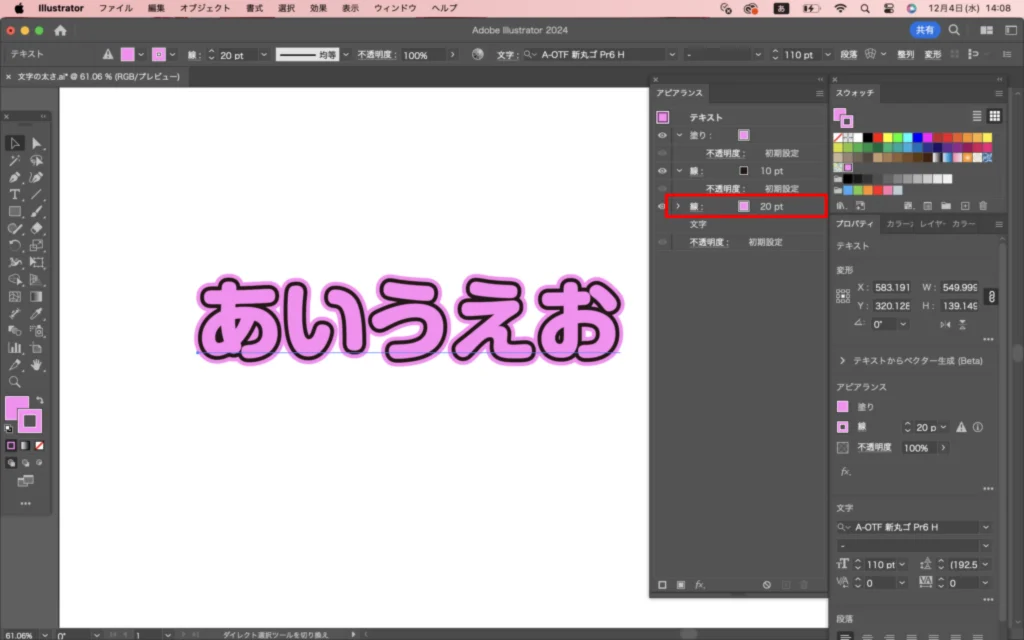Screen dimensions: 1024x640
Task: Click the constrain width and height link icon
Action: click(x=991, y=297)
